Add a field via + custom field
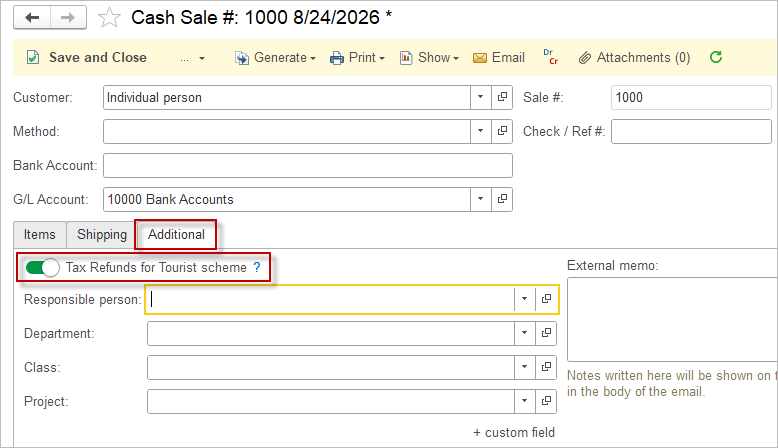This screenshot has height=448, width=778. point(514,432)
